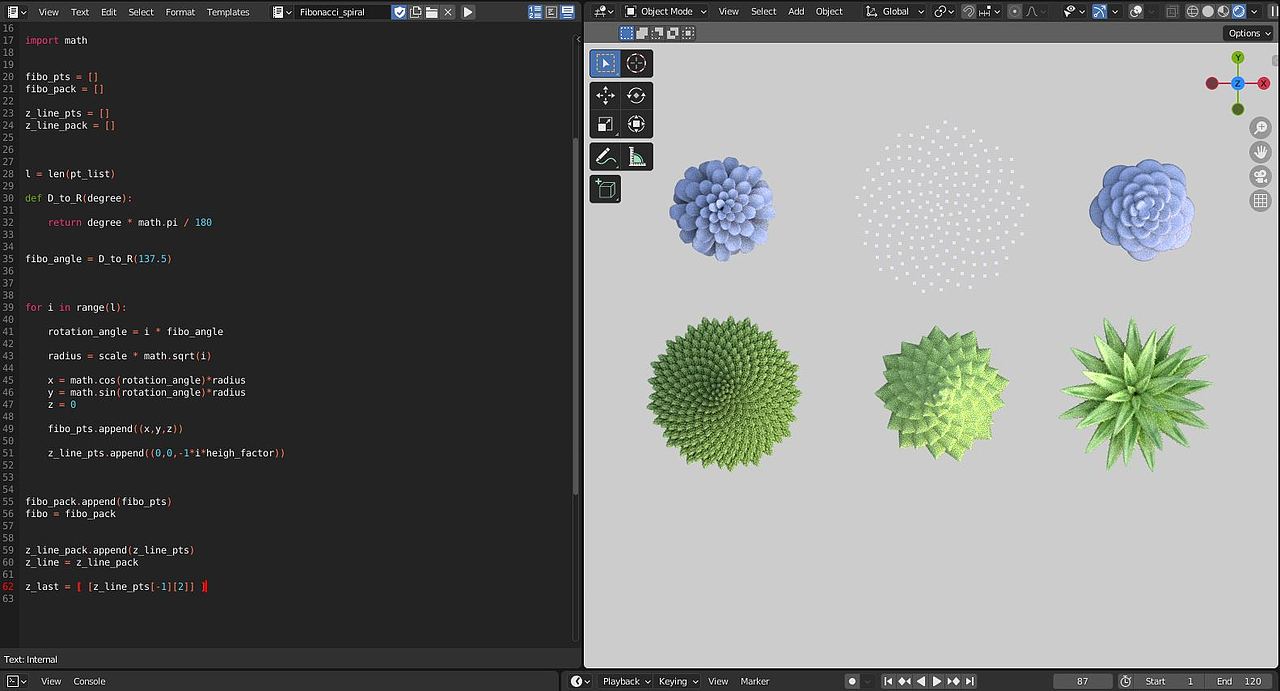
Task: Toggle word wrap in text editor
Action: pyautogui.click(x=551, y=12)
